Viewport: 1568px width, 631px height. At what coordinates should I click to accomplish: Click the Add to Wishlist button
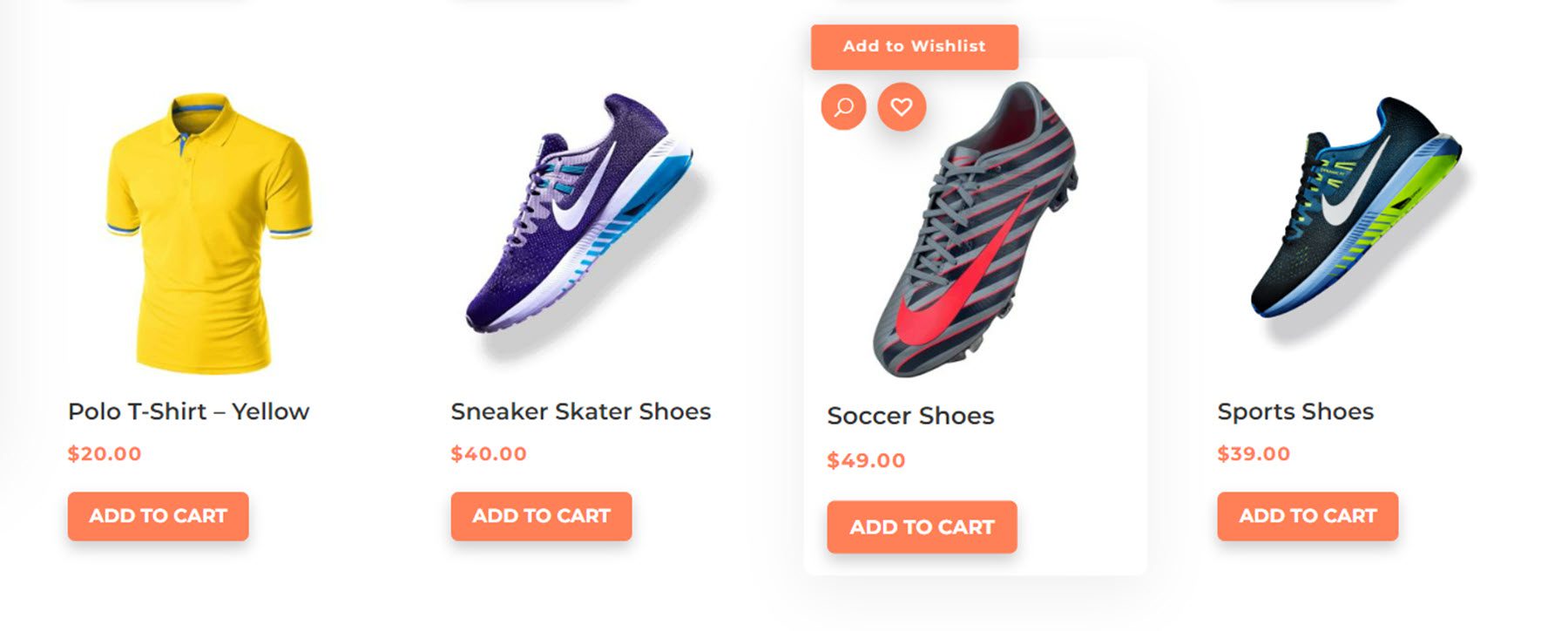tap(913, 46)
